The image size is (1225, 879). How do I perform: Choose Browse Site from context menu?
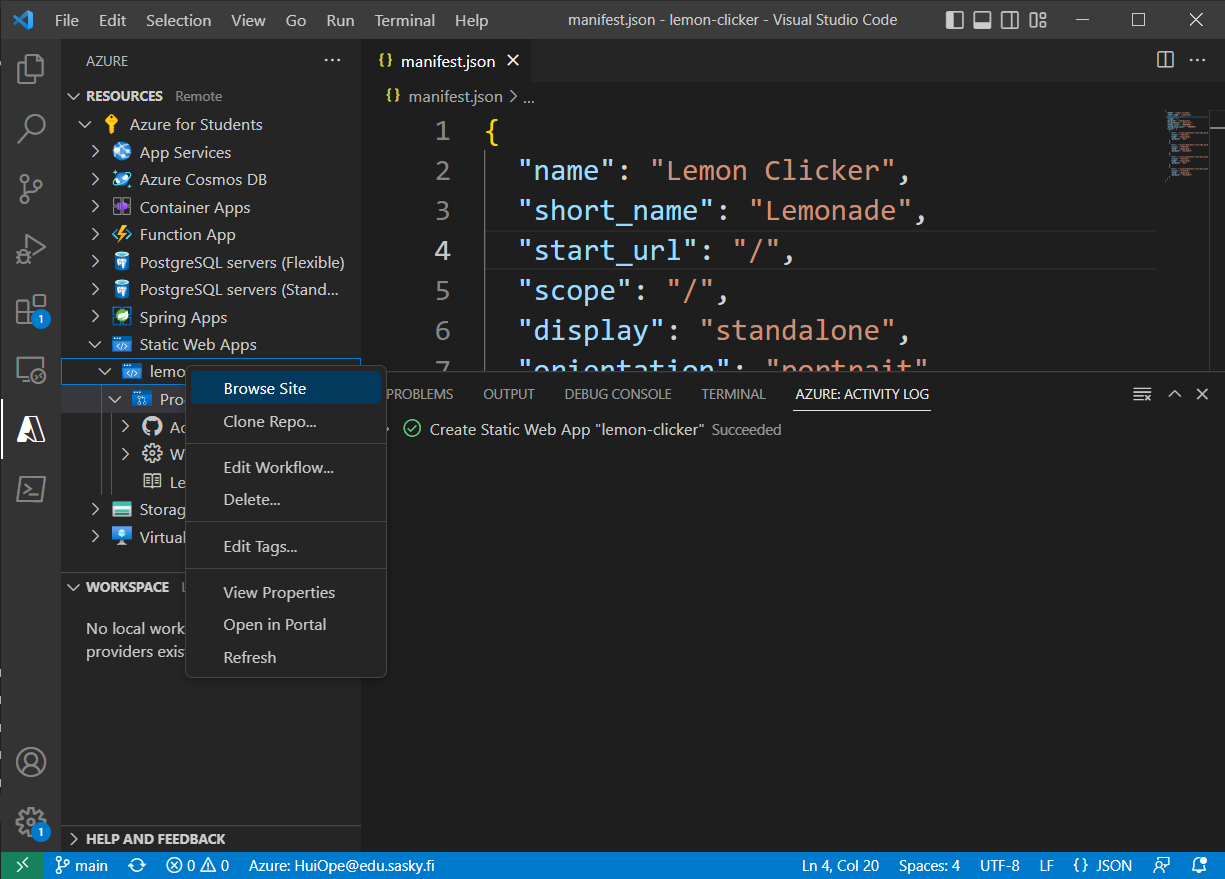point(284,388)
